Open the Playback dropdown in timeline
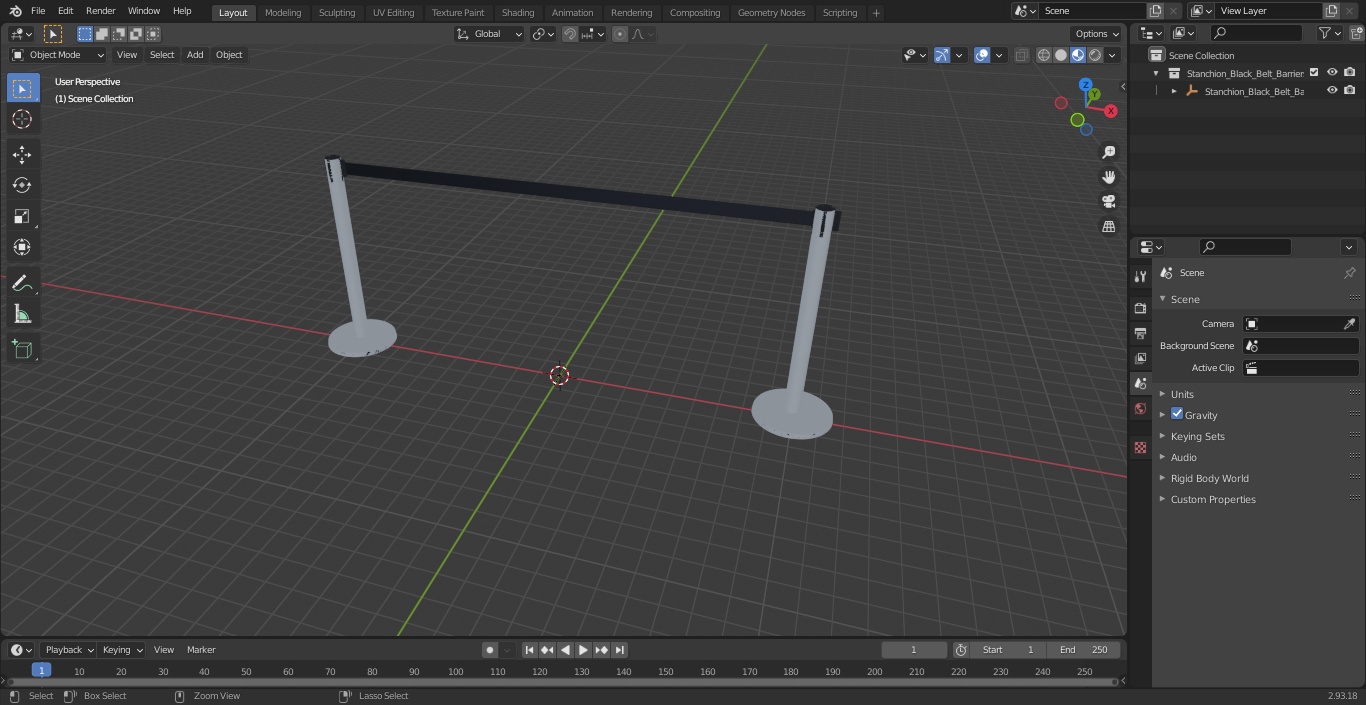The height and width of the screenshot is (705, 1366). (68, 650)
